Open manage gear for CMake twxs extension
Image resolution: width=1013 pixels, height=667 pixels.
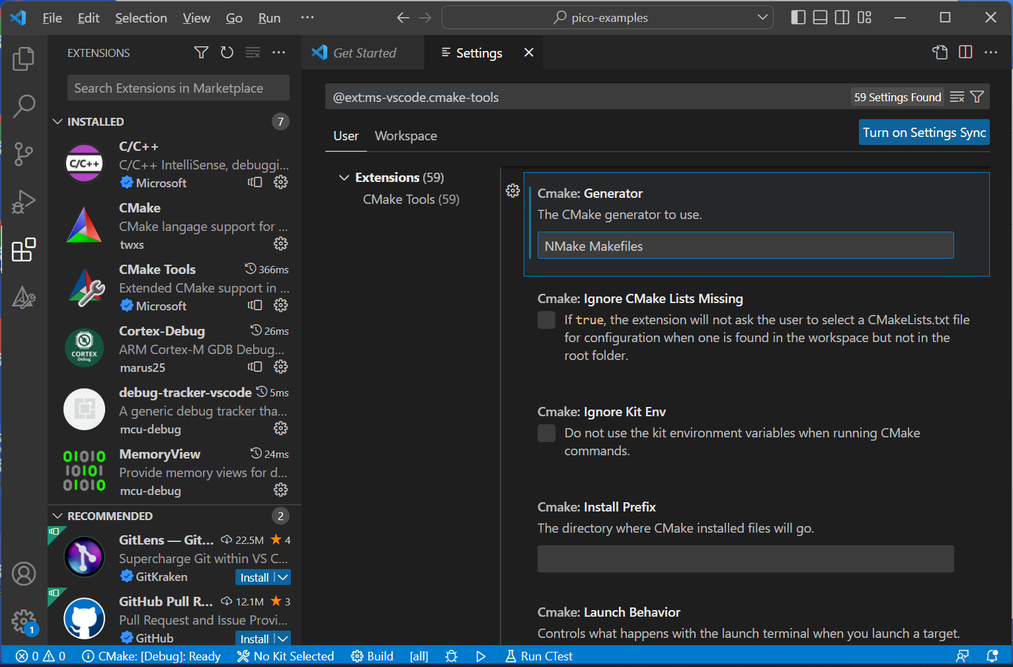280,244
